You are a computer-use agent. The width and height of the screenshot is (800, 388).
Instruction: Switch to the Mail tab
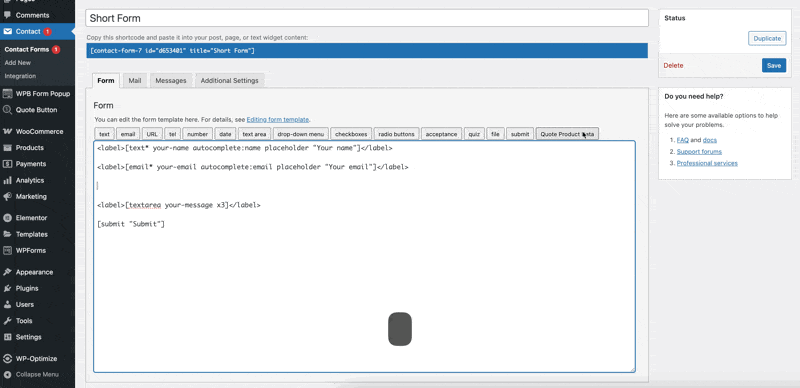click(135, 81)
